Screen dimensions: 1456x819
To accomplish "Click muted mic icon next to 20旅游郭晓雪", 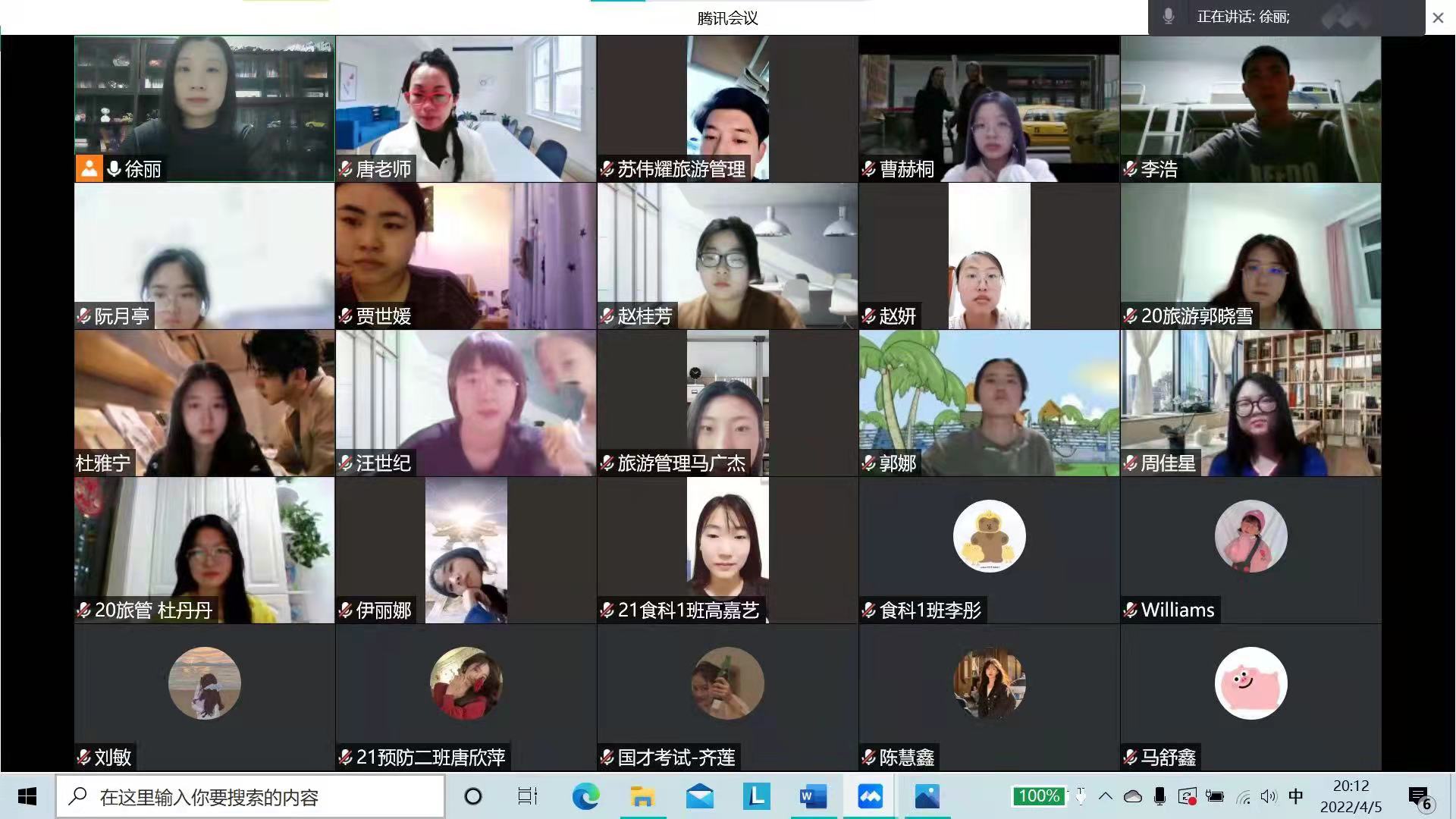I will [1131, 315].
